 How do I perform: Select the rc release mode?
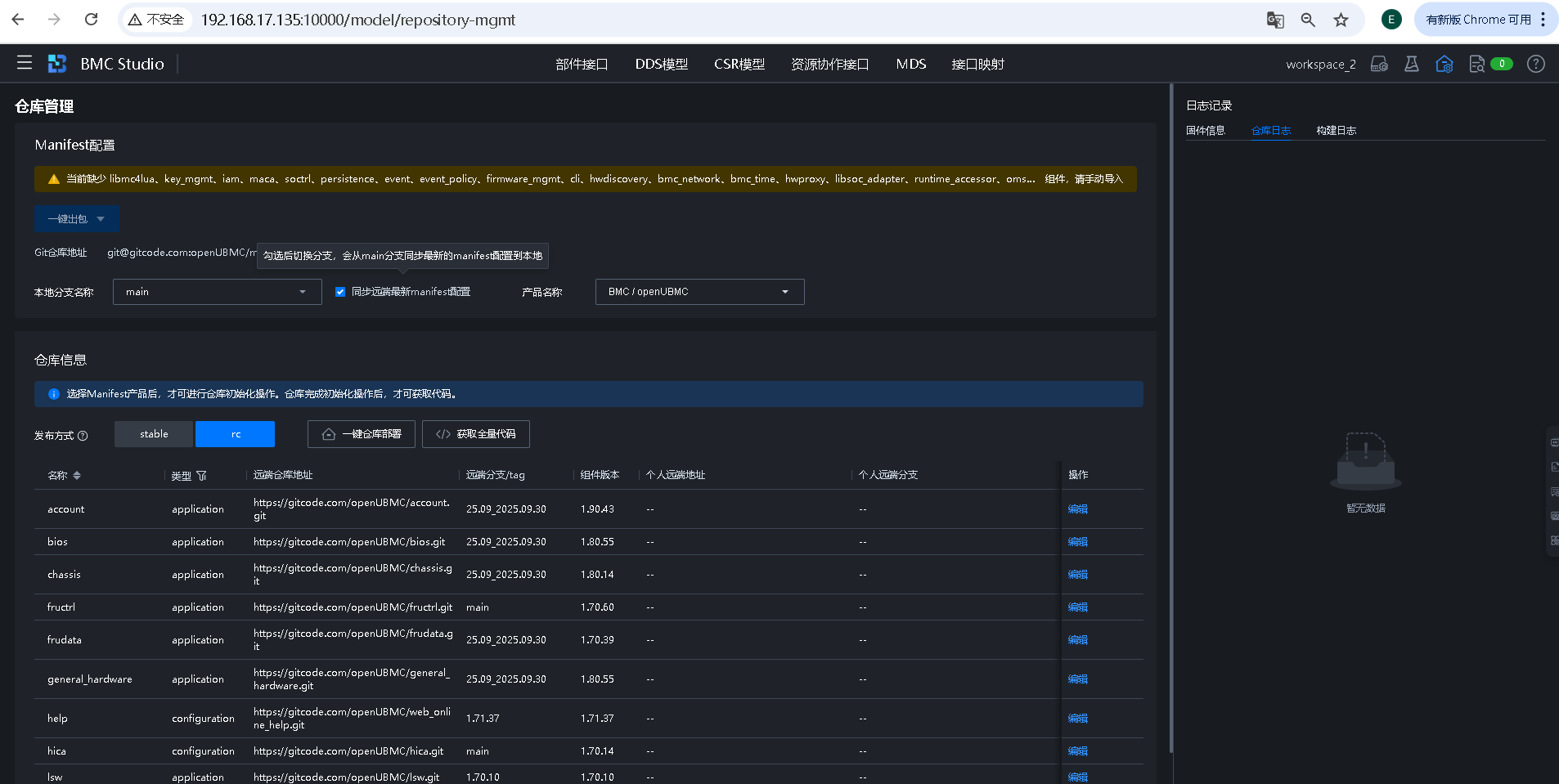click(236, 434)
